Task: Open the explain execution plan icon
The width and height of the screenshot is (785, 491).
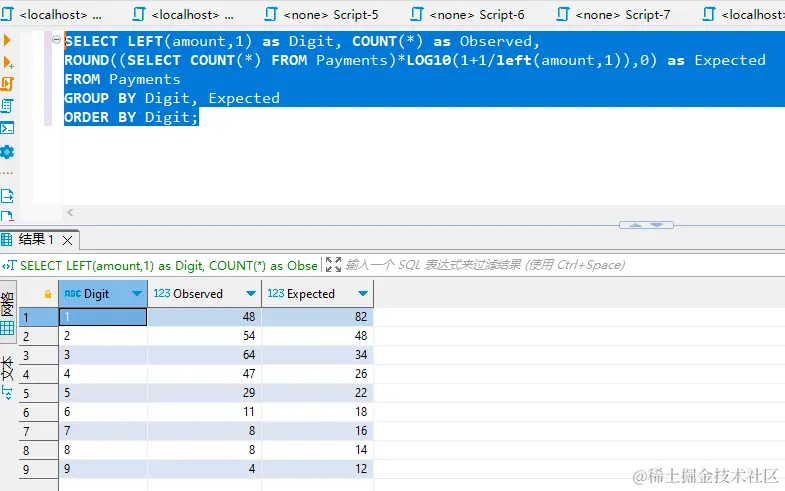Action: pos(8,106)
